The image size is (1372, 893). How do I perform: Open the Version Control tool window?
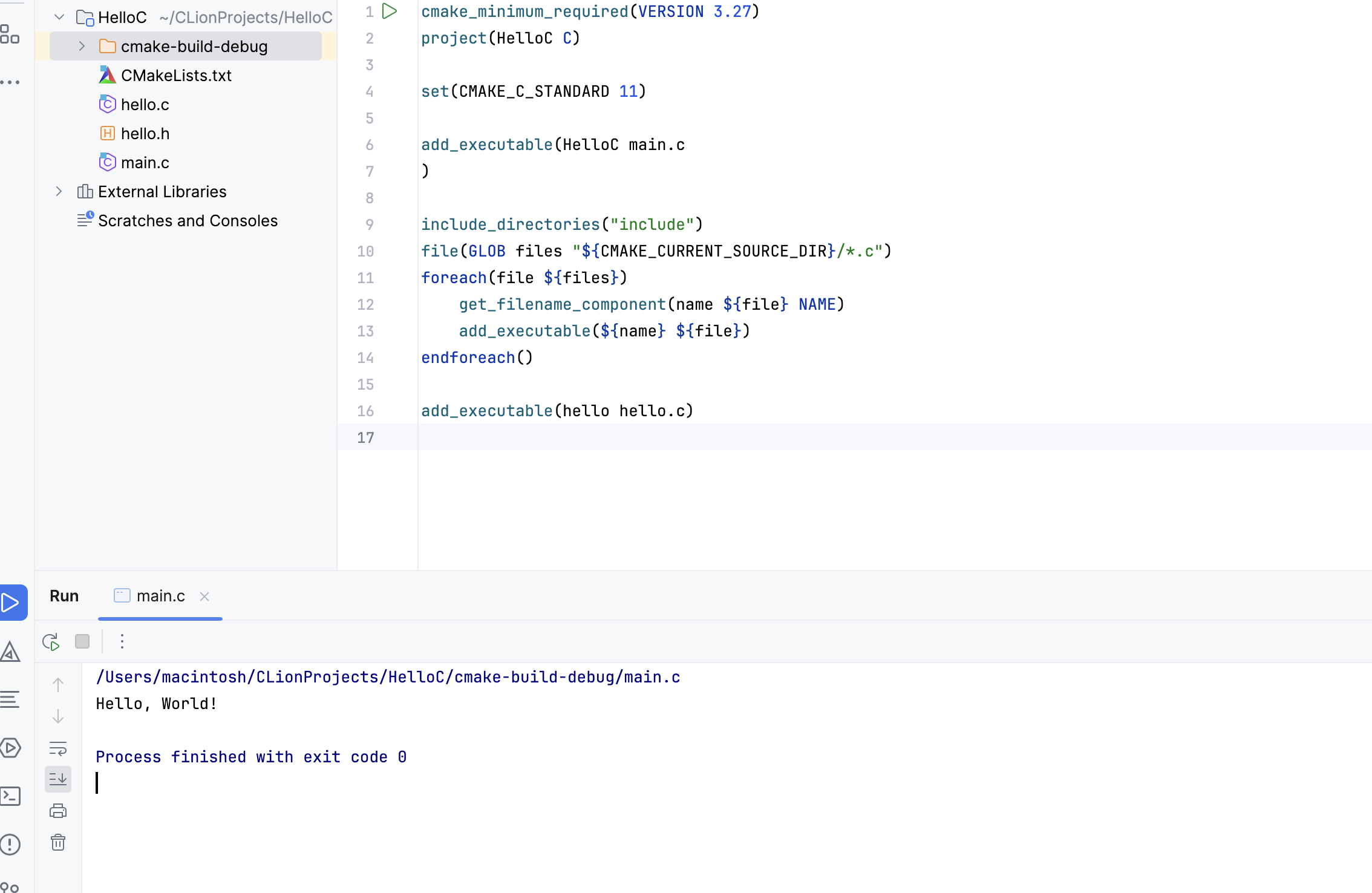pos(10,887)
